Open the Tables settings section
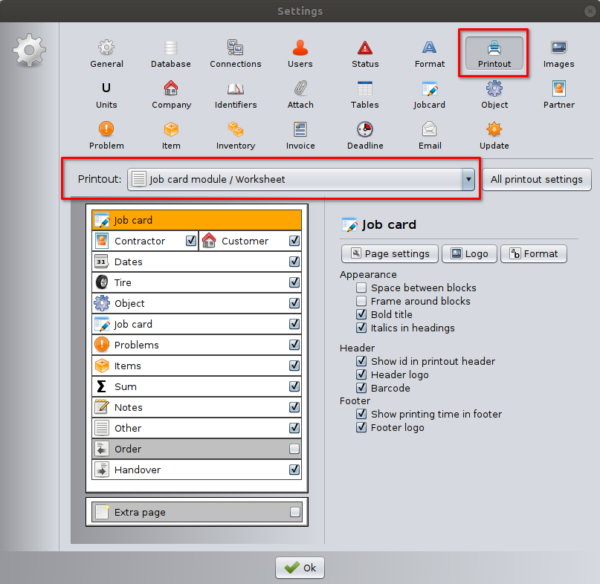600x584 pixels. tap(365, 95)
